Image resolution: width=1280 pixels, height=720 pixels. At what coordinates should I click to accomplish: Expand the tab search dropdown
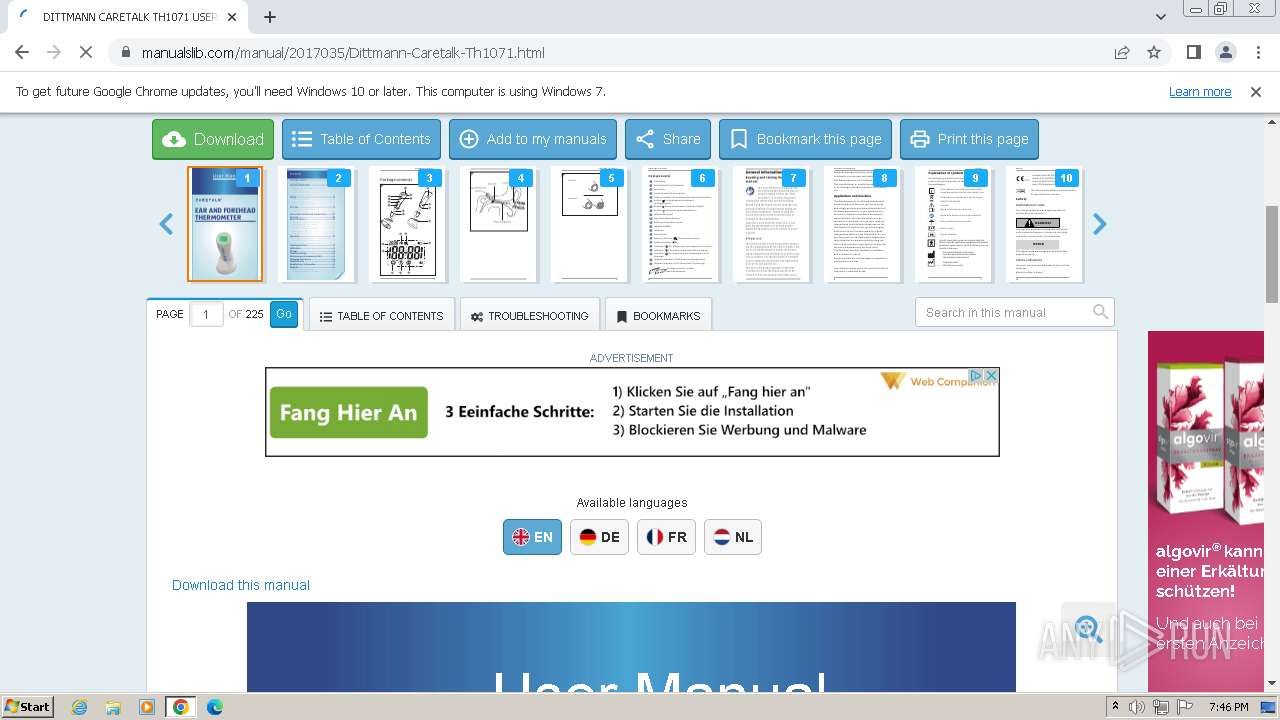[x=1161, y=17]
